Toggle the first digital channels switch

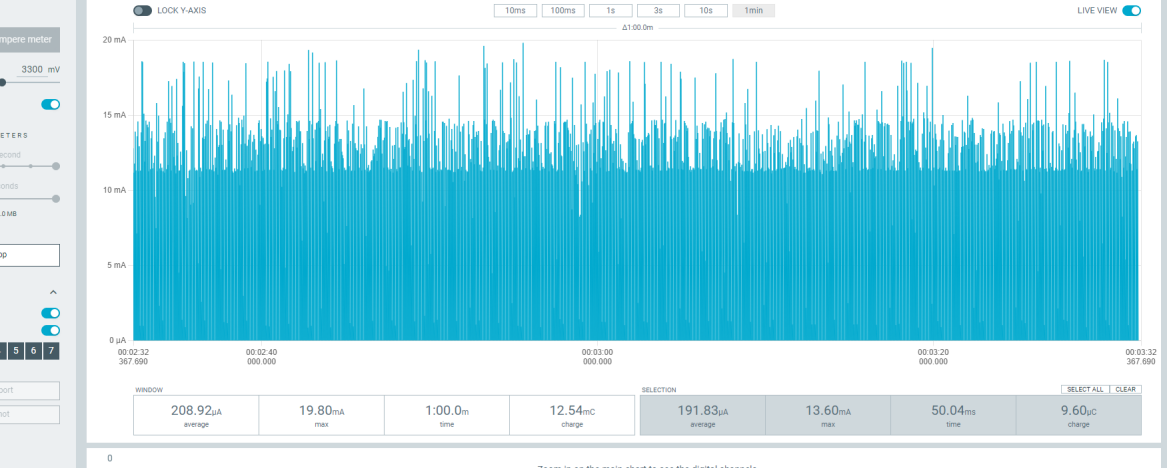[51, 313]
